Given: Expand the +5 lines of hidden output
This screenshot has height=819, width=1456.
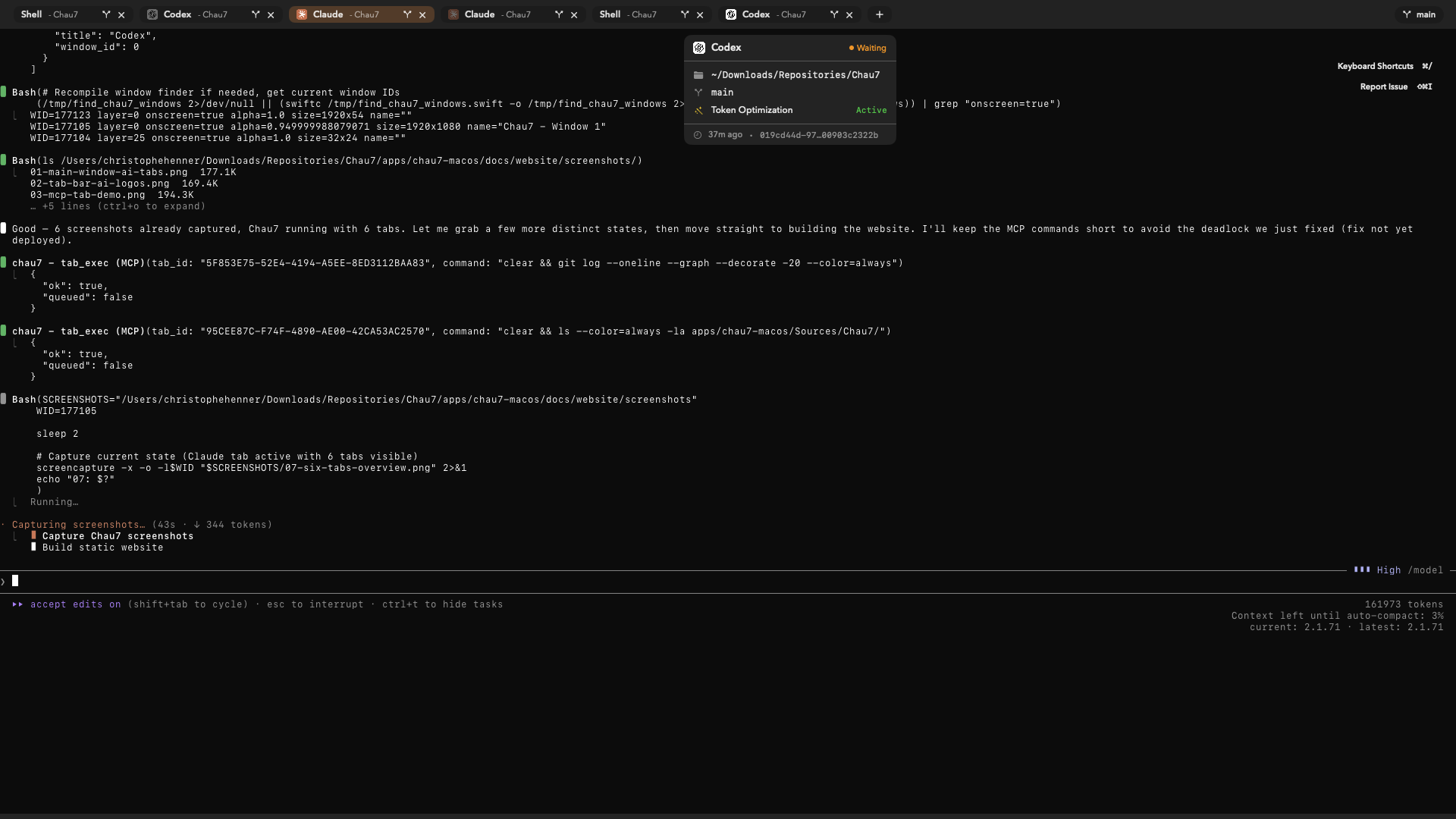Looking at the screenshot, I should pyautogui.click(x=118, y=206).
